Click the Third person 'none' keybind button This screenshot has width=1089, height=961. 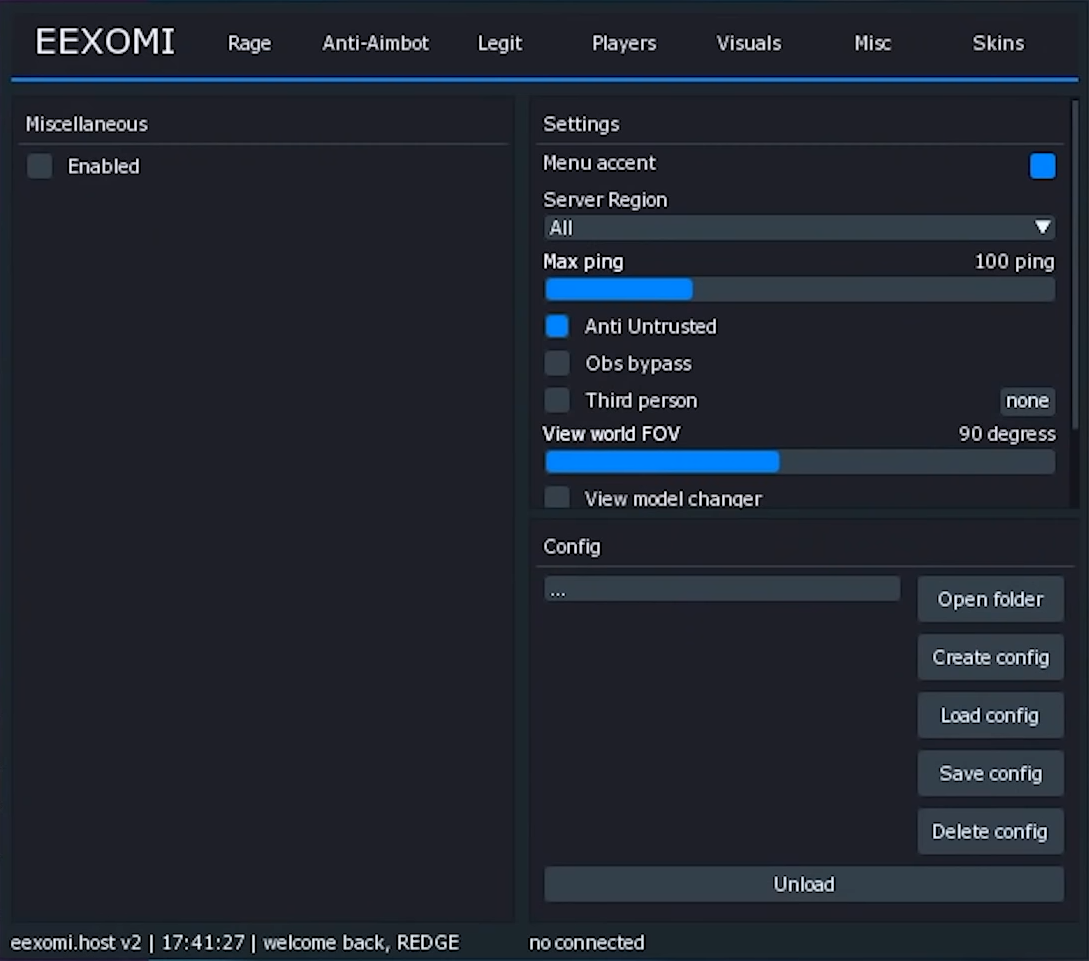1027,401
